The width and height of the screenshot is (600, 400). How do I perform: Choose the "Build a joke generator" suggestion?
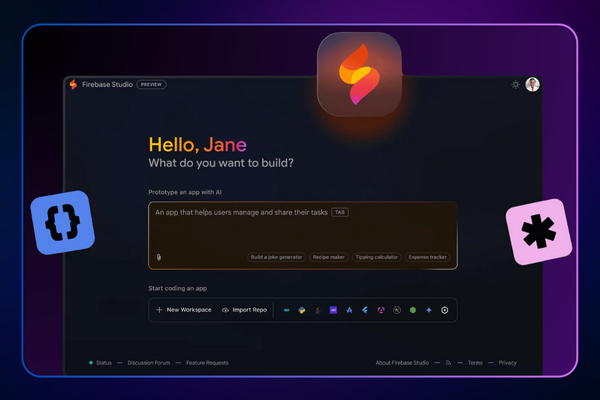click(x=277, y=257)
